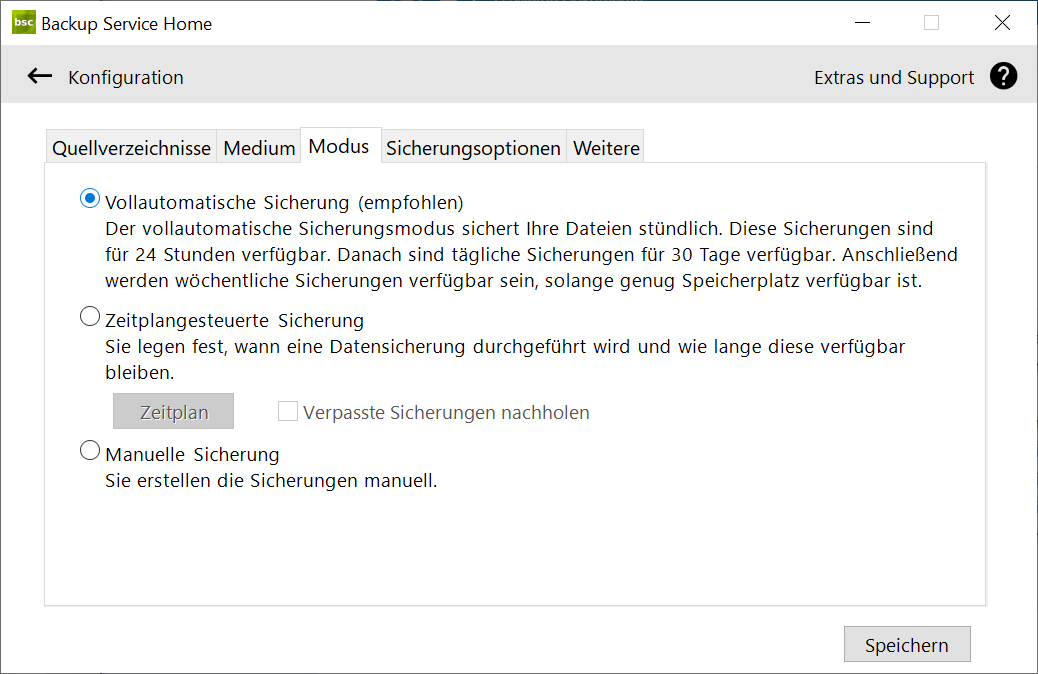Viewport: 1038px width, 674px height.
Task: Choose Zeitplangesteuerte Sicherung radio button
Action: point(90,318)
